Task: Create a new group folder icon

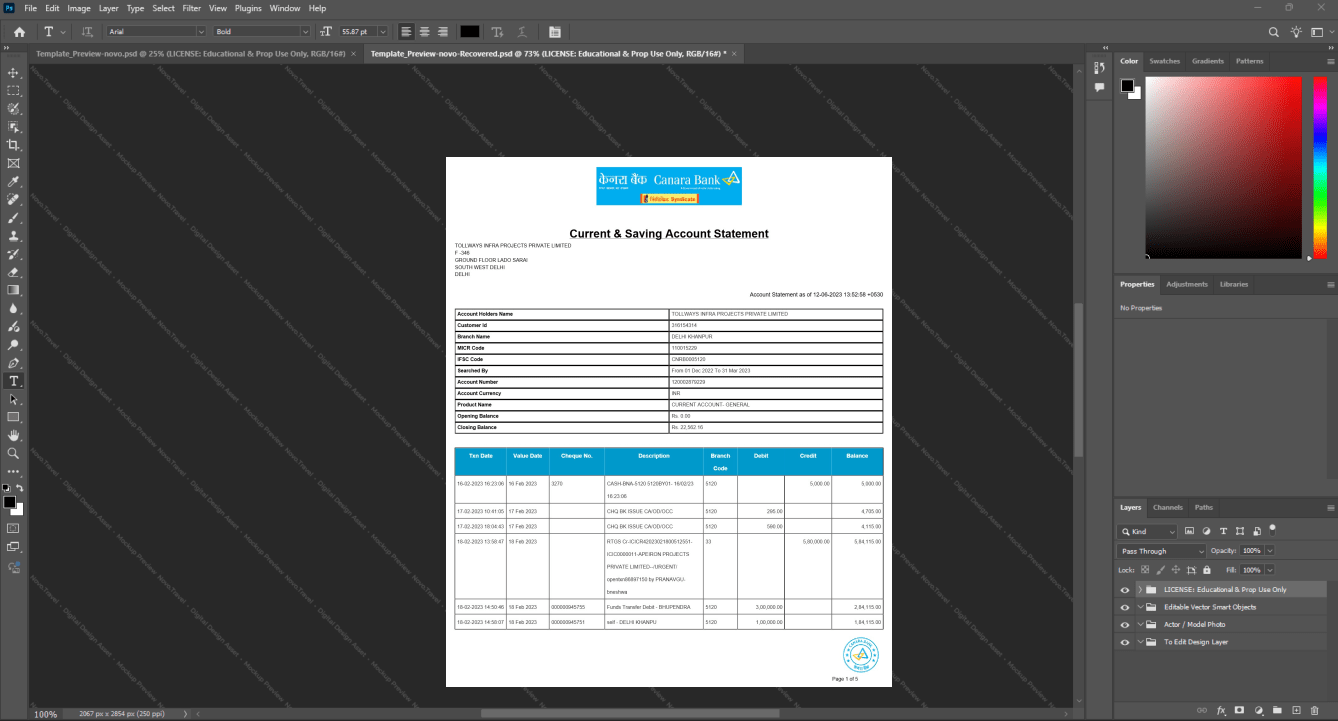Action: click(x=1278, y=710)
